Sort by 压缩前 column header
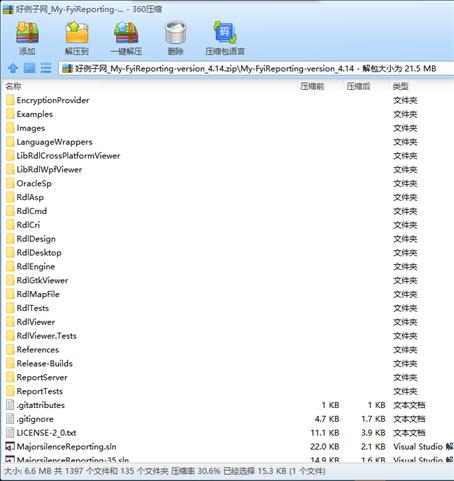The image size is (454, 481). [x=312, y=86]
